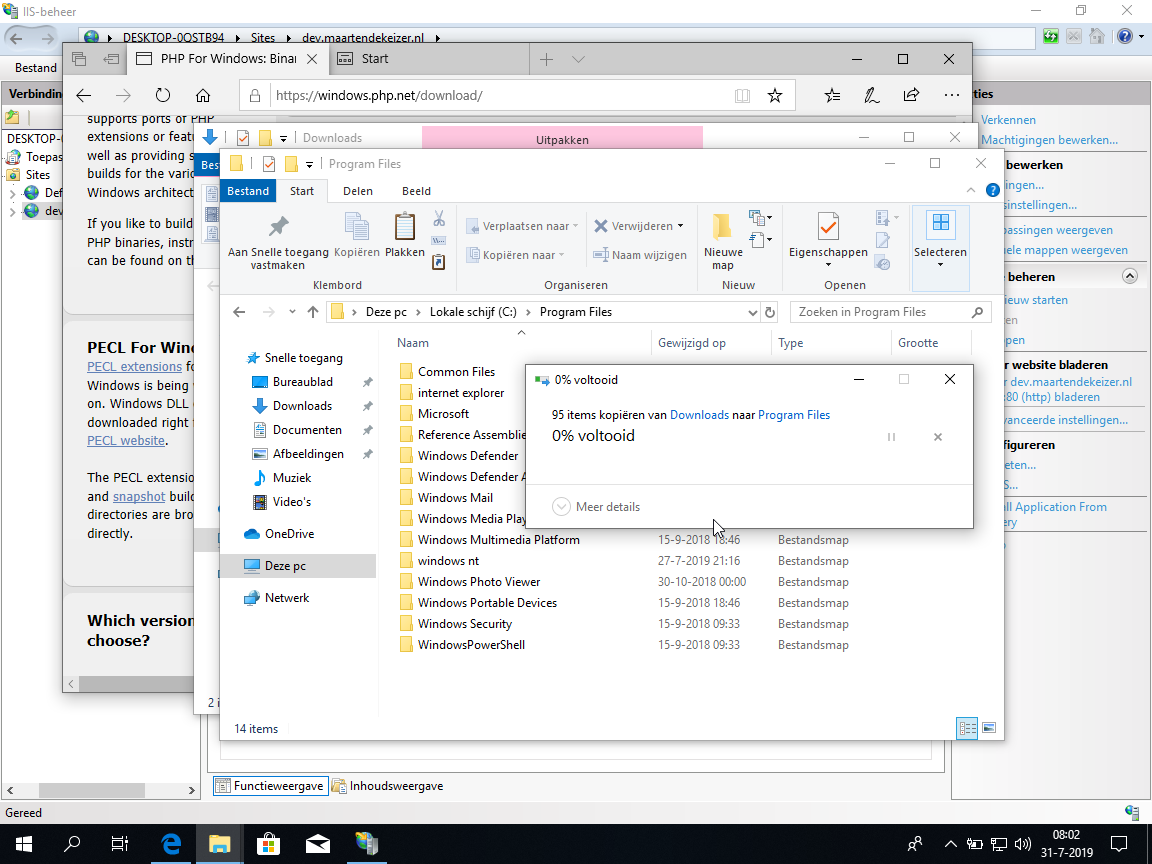Click the Naam column header

(413, 343)
